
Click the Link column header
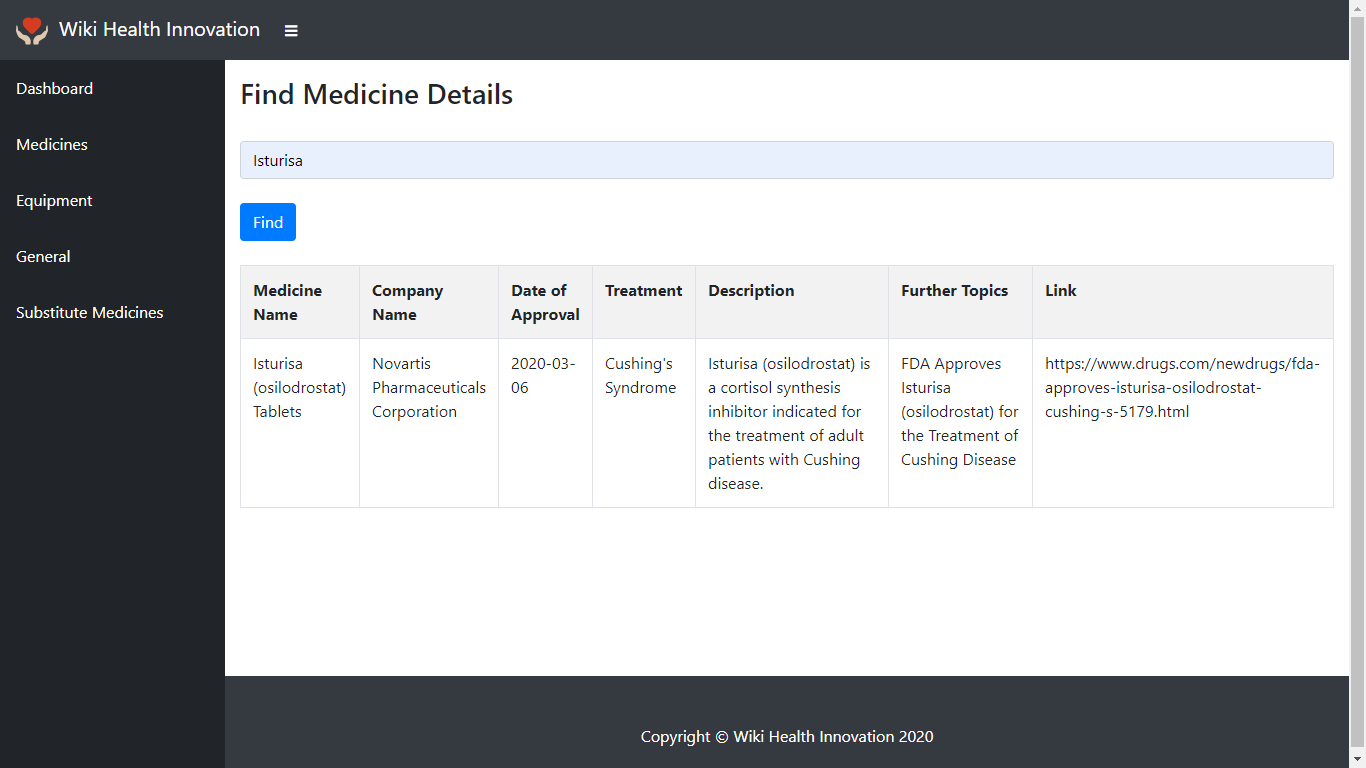coord(1183,302)
